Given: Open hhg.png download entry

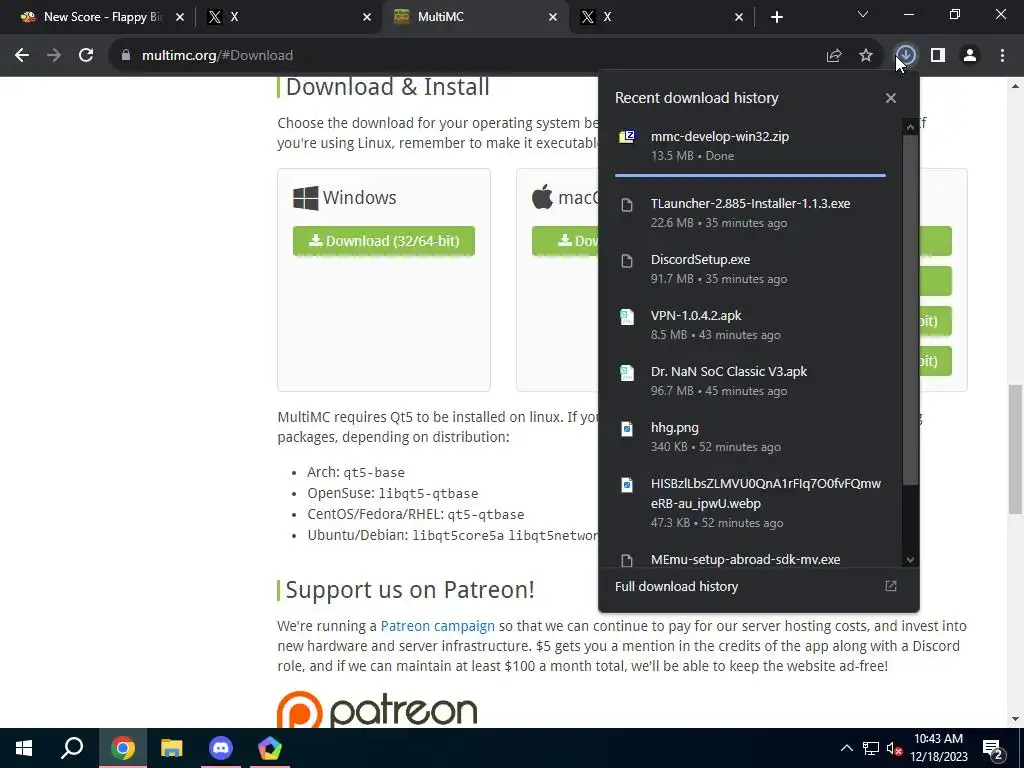Looking at the screenshot, I should click(750, 437).
